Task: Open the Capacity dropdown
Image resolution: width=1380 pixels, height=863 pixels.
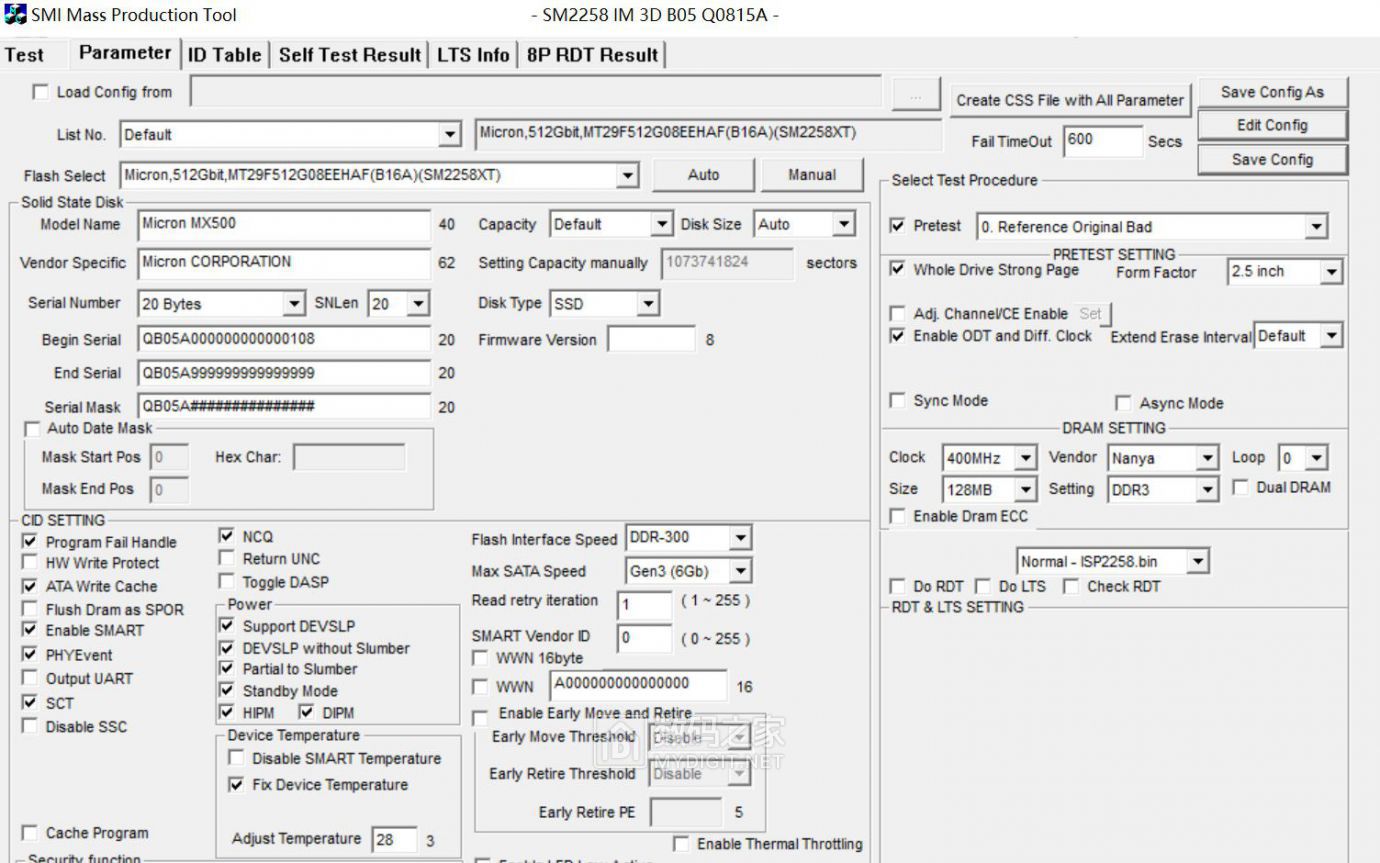Action: 612,224
